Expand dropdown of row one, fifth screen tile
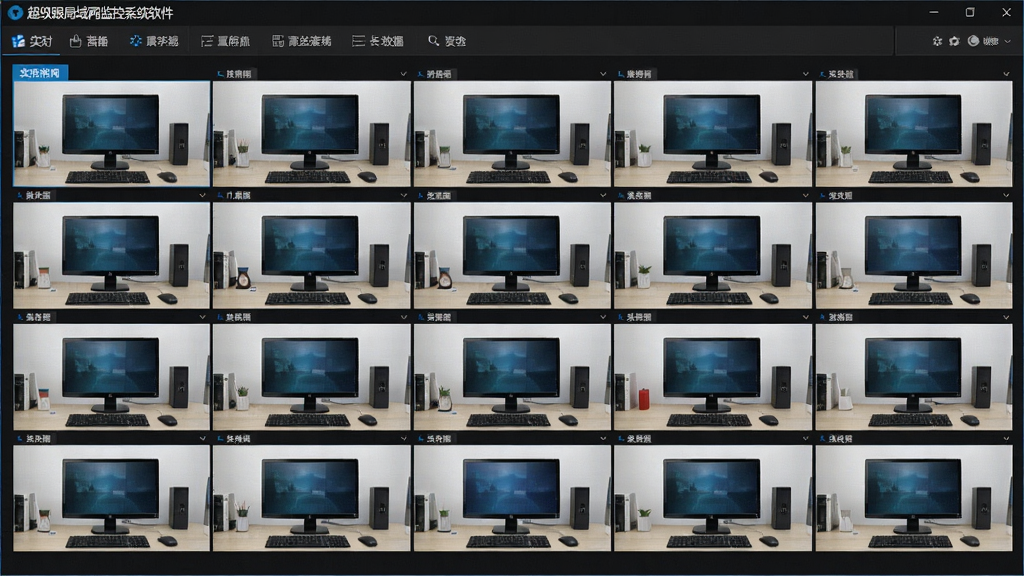The image size is (1024, 576). [1006, 74]
